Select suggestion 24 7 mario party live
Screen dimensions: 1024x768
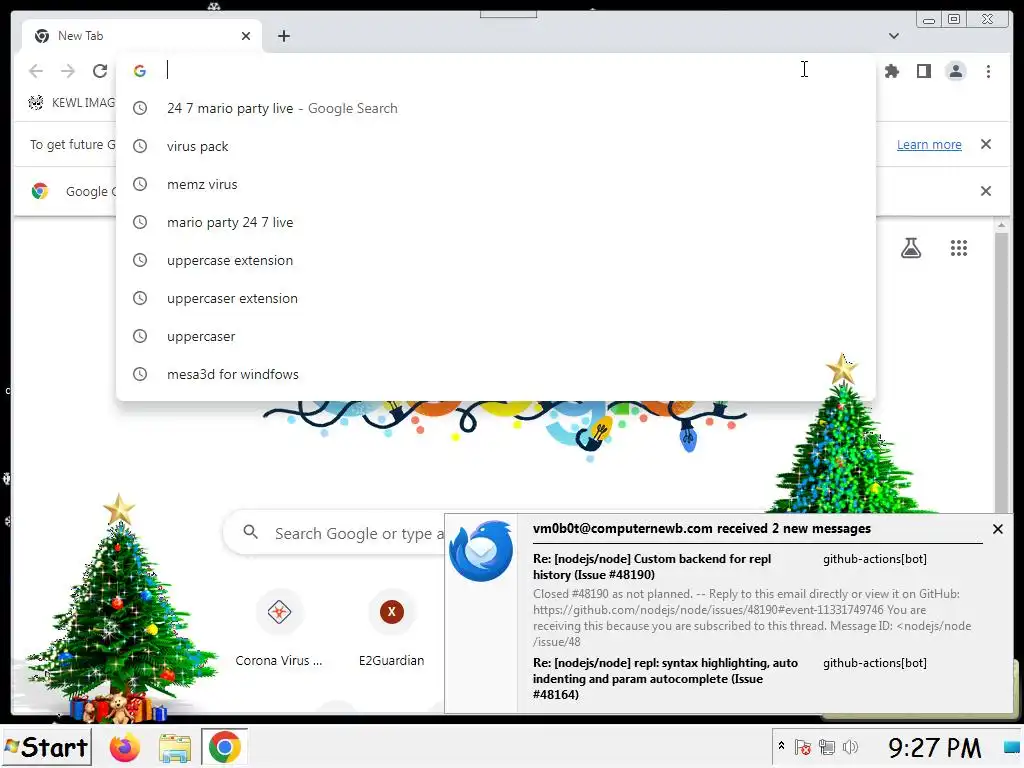496,108
